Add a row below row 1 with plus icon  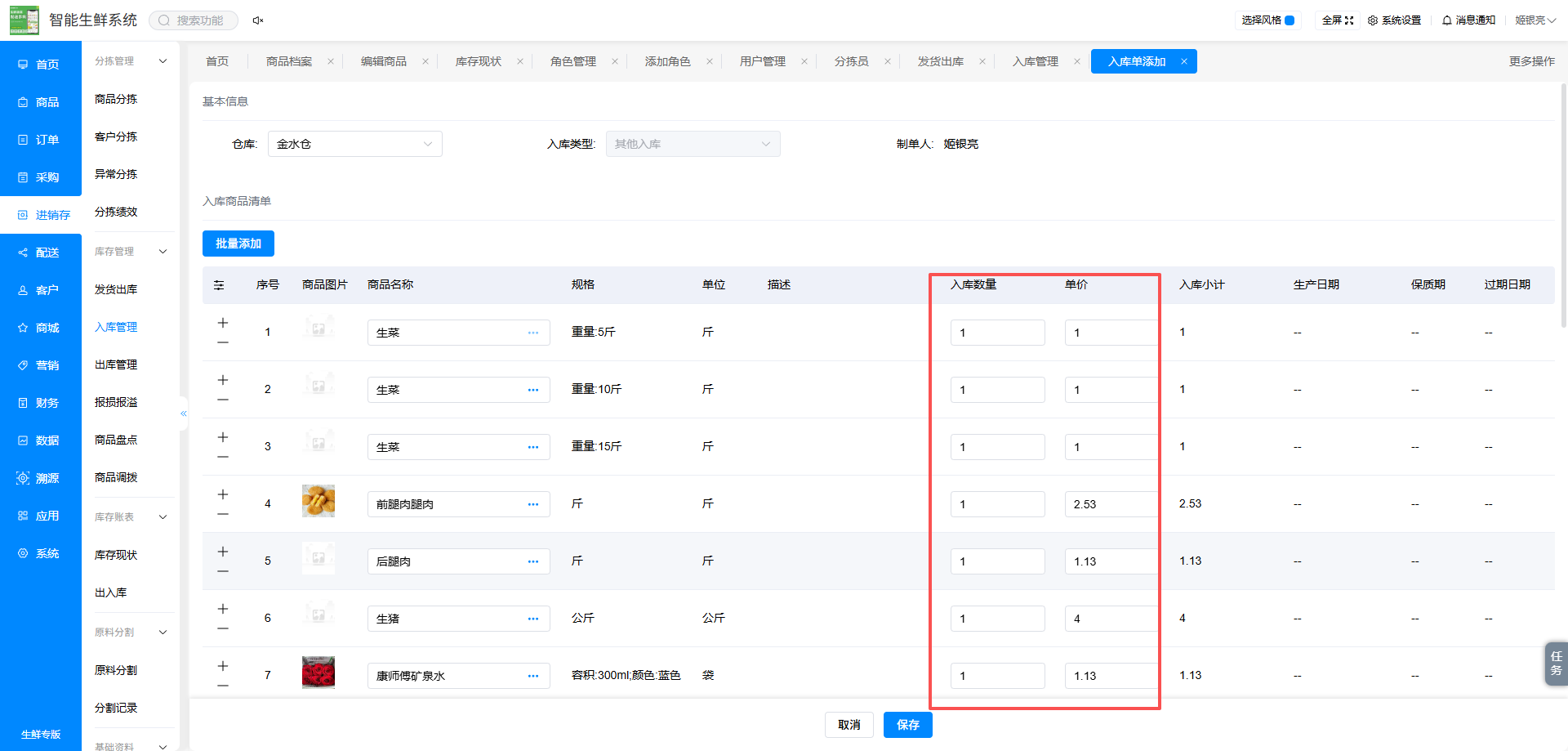[223, 323]
